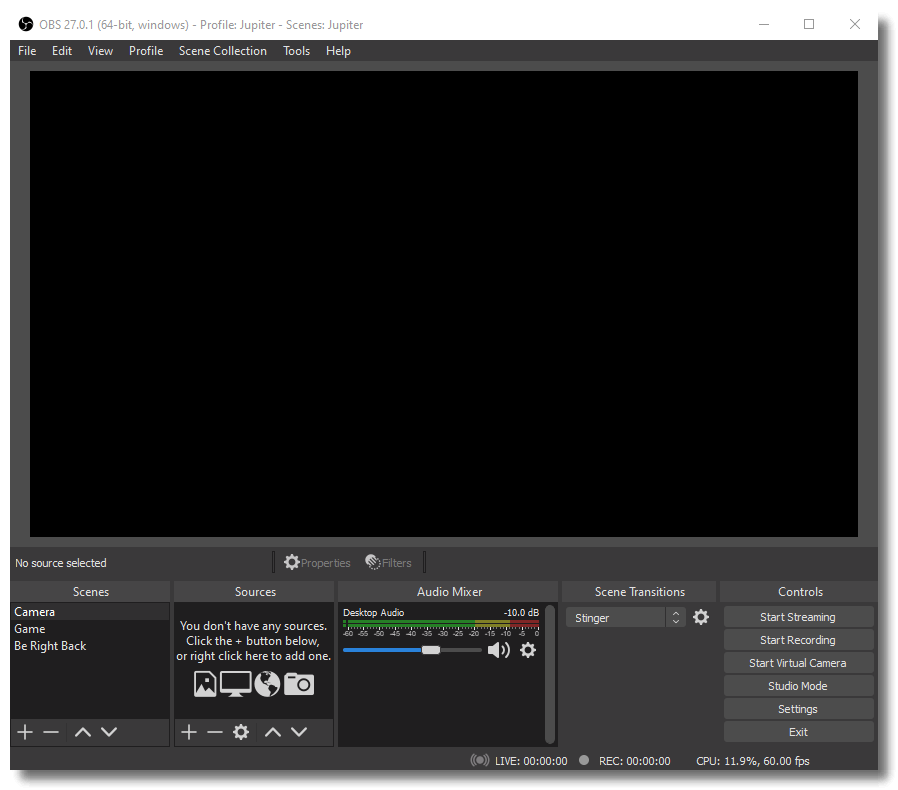The image size is (898, 790).
Task: Click the Sources panel header
Action: (x=255, y=592)
